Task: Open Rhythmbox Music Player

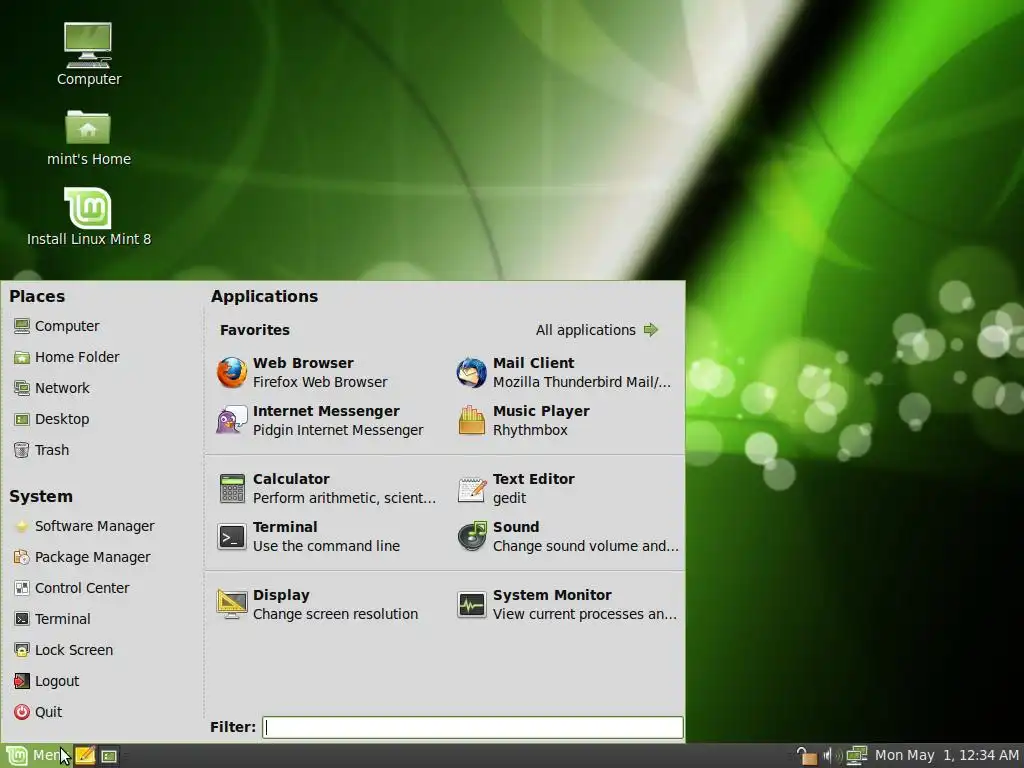Action: tap(523, 421)
